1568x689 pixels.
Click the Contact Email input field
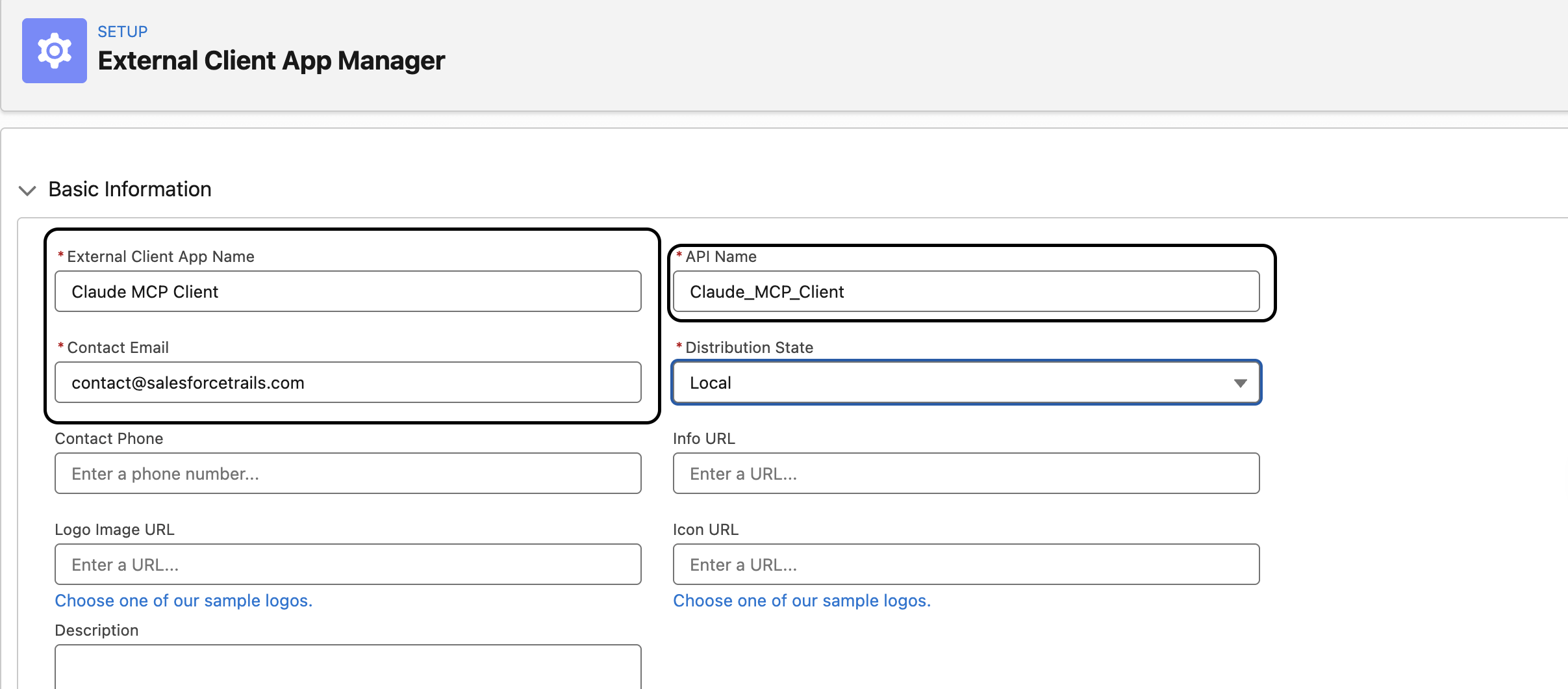click(348, 382)
